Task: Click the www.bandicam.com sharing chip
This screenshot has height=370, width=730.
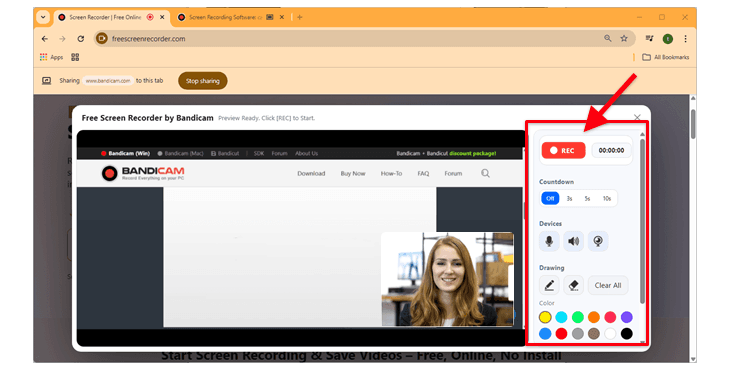Action: pyautogui.click(x=108, y=81)
